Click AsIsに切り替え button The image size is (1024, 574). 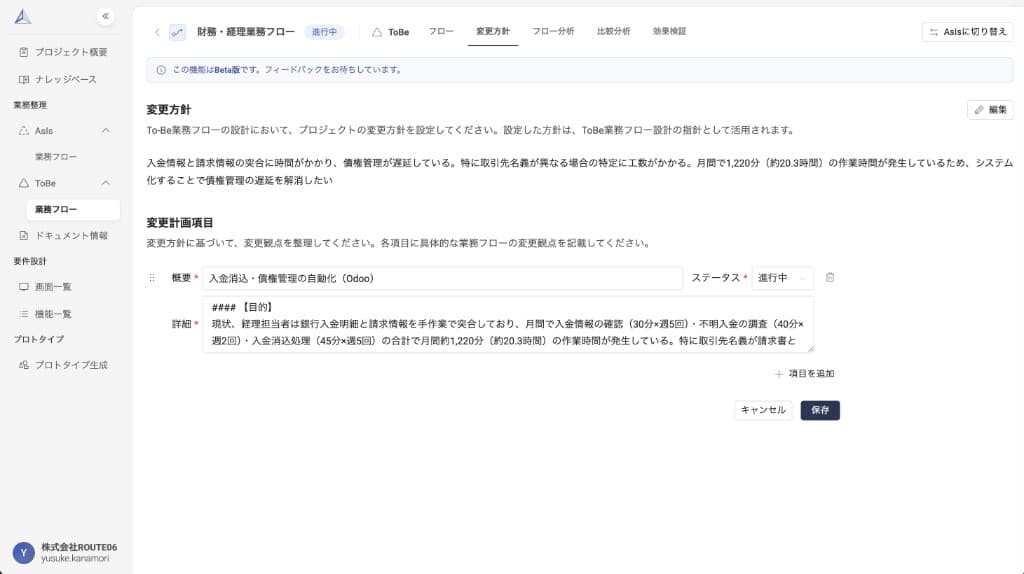click(967, 32)
